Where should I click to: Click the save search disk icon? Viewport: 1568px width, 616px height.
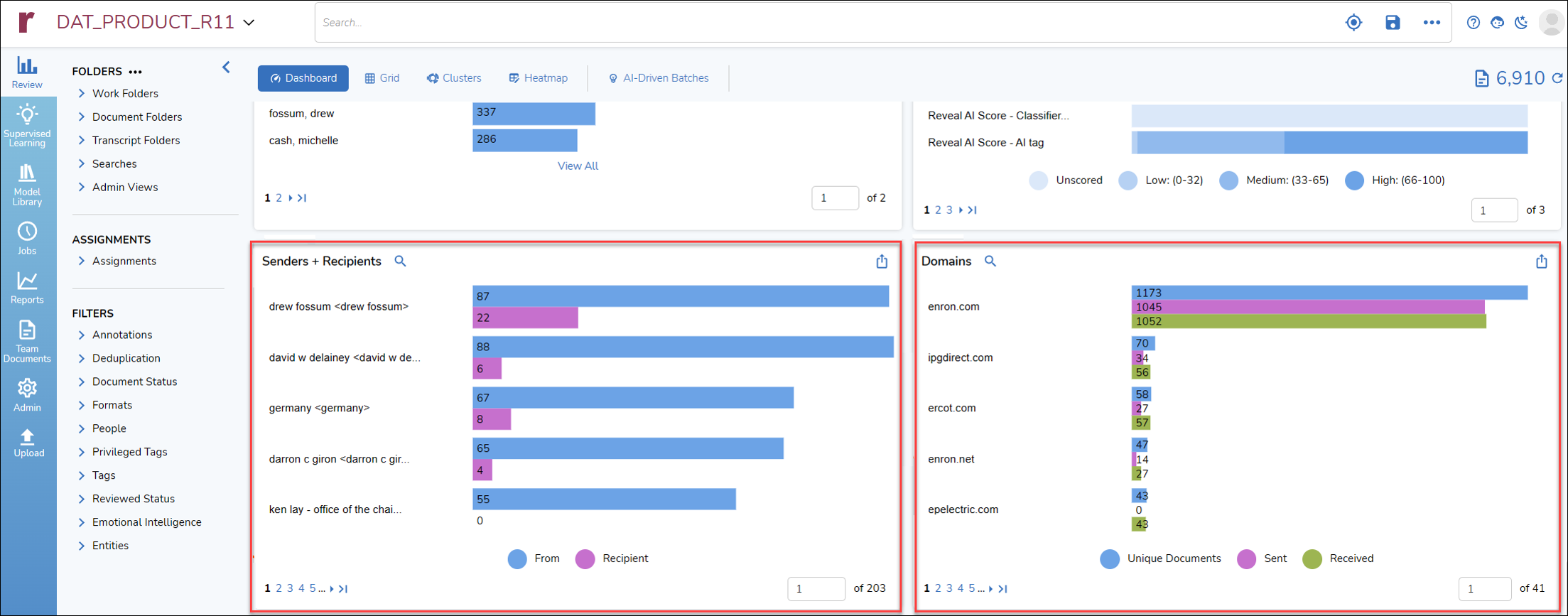[x=1393, y=22]
